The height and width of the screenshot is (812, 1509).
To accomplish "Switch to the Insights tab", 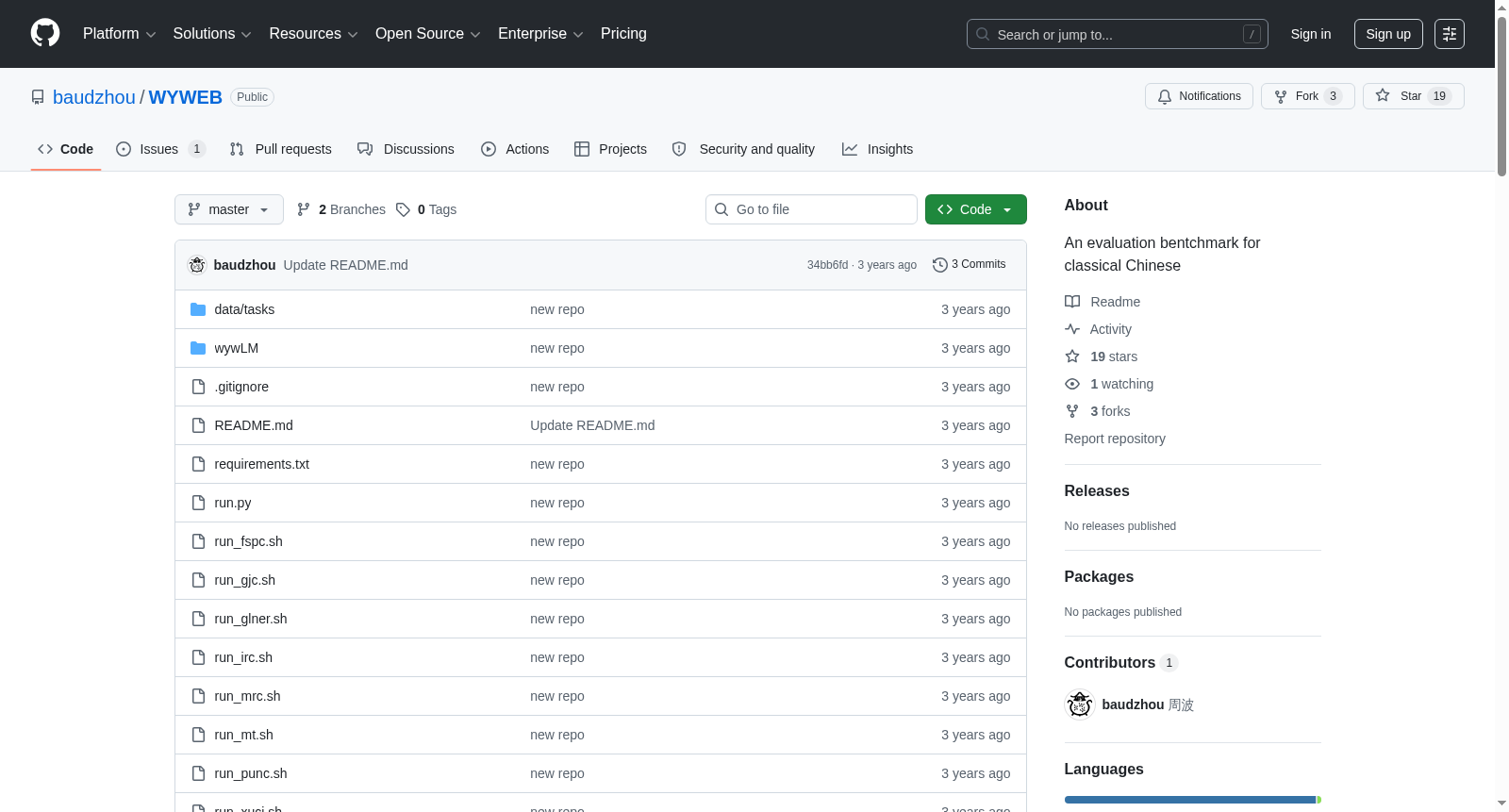I will click(877, 149).
